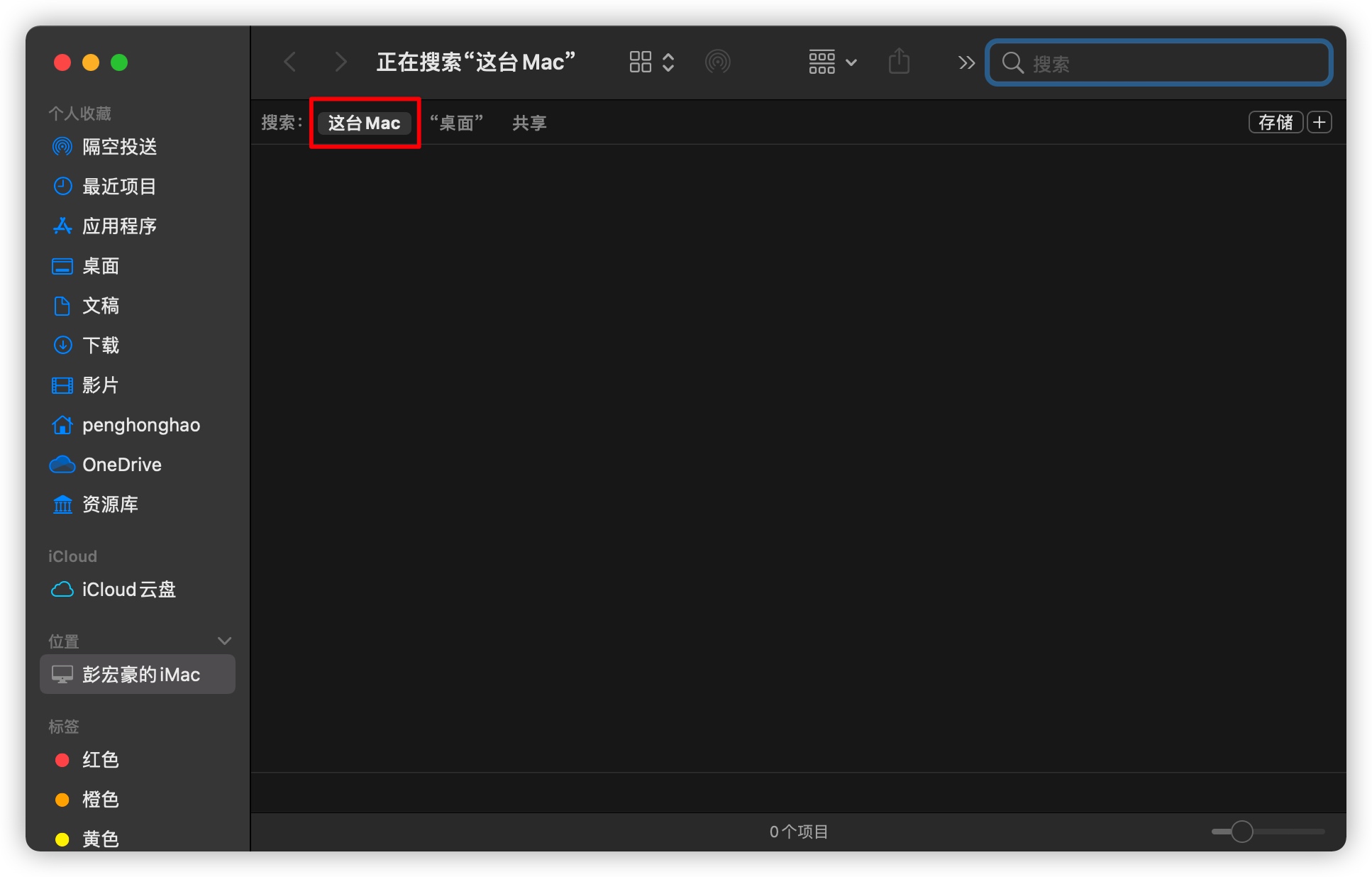The width and height of the screenshot is (1372, 877).
Task: Click the AirDrop icon in toolbar
Action: (717, 62)
